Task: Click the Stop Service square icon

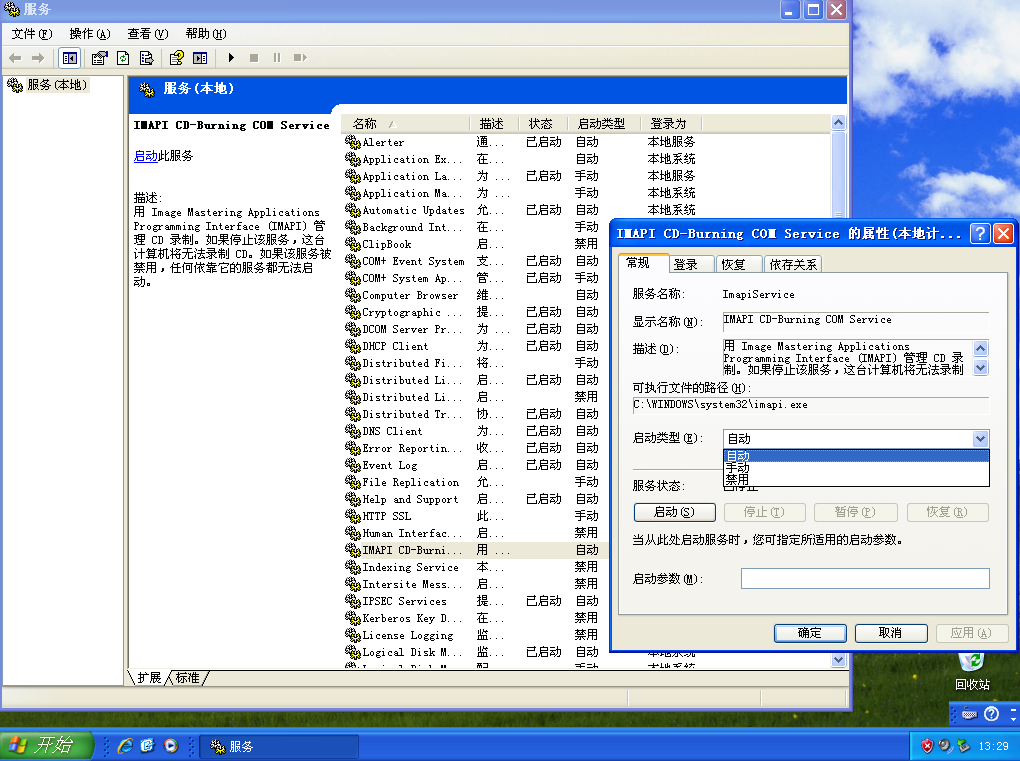Action: click(x=254, y=58)
